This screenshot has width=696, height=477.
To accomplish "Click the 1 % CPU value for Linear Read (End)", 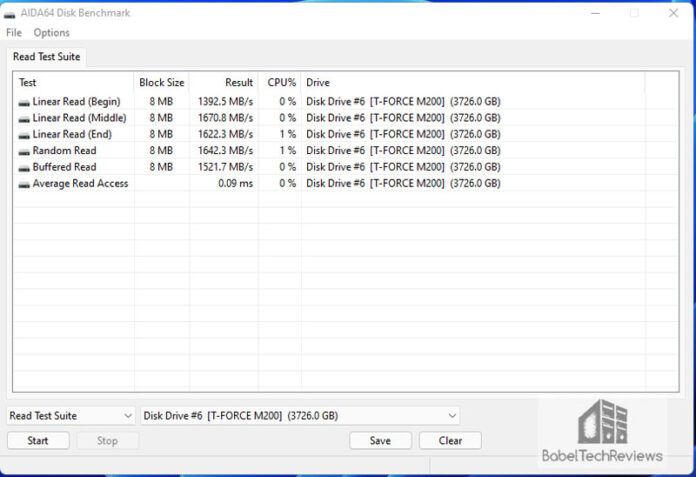I will click(x=288, y=134).
